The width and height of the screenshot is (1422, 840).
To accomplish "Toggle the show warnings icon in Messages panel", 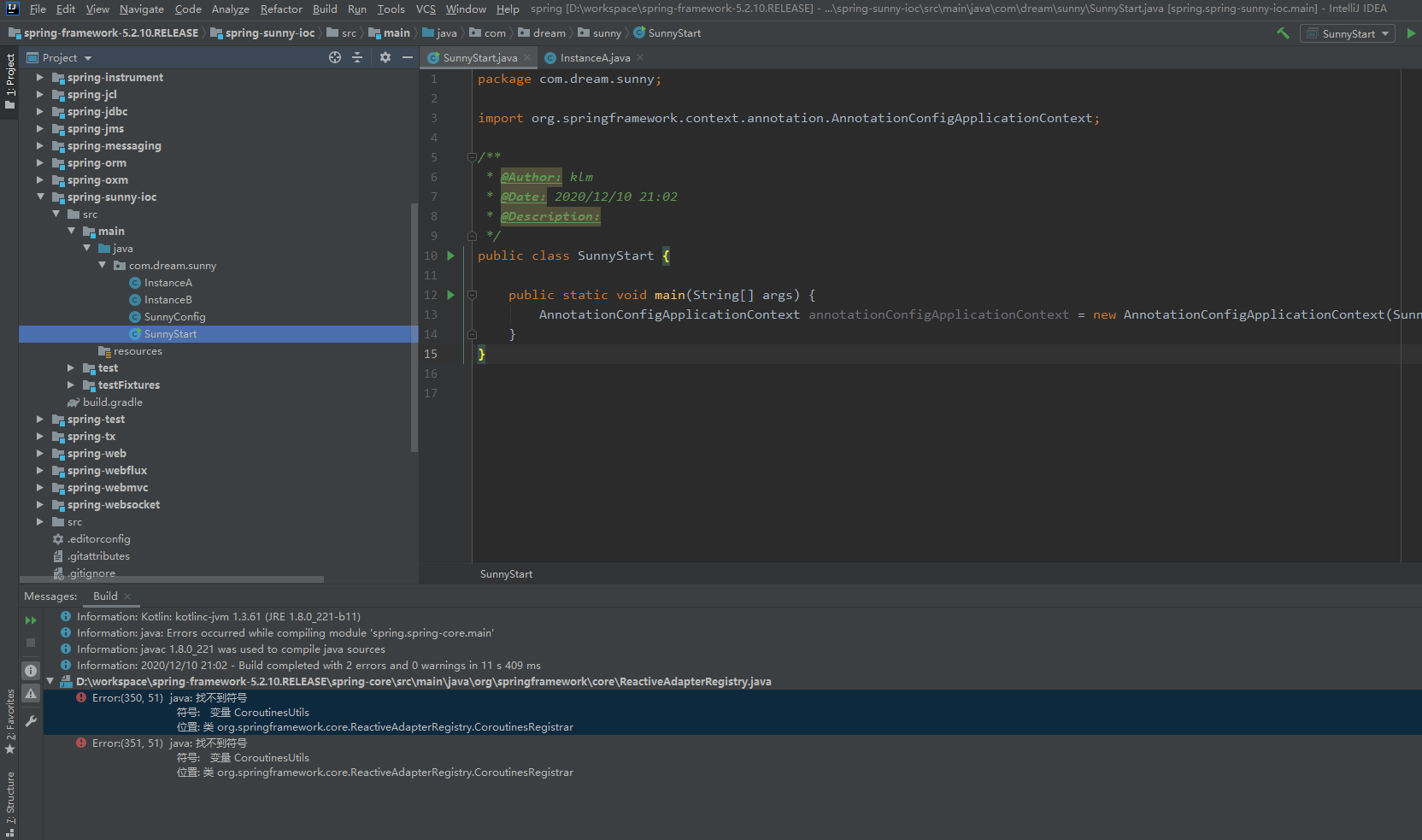I will click(x=31, y=694).
